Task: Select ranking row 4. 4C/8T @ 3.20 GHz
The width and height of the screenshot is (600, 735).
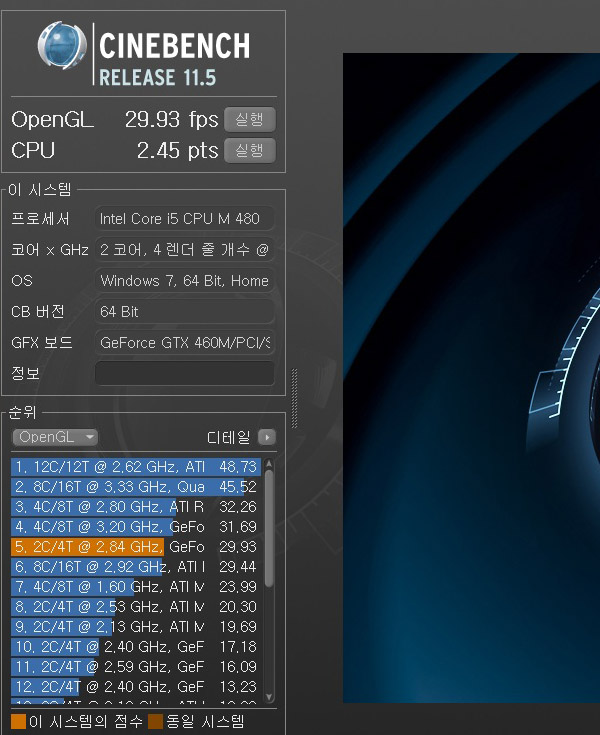Action: pyautogui.click(x=136, y=527)
